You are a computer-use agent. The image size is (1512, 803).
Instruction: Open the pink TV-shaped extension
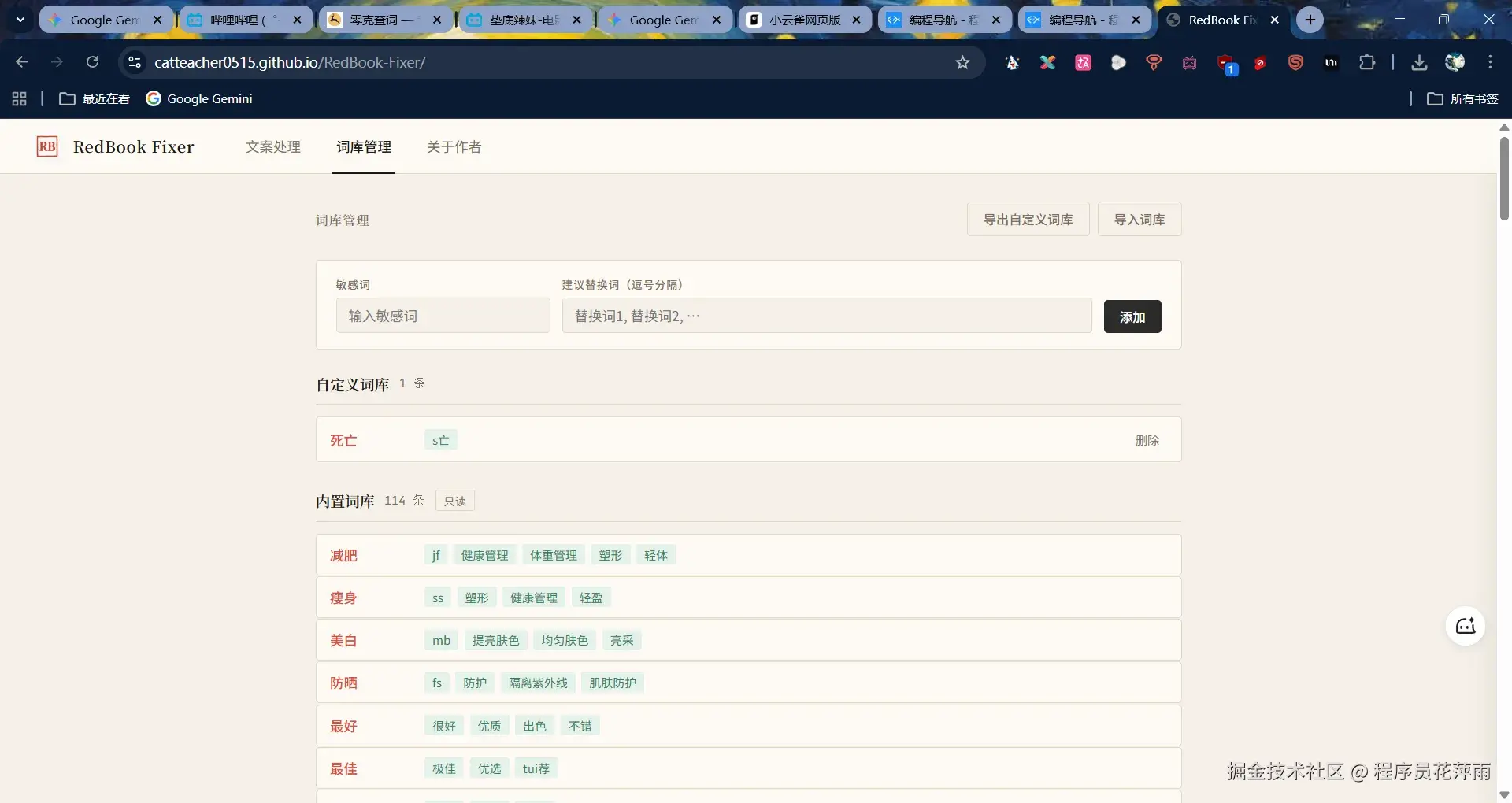coord(1189,63)
